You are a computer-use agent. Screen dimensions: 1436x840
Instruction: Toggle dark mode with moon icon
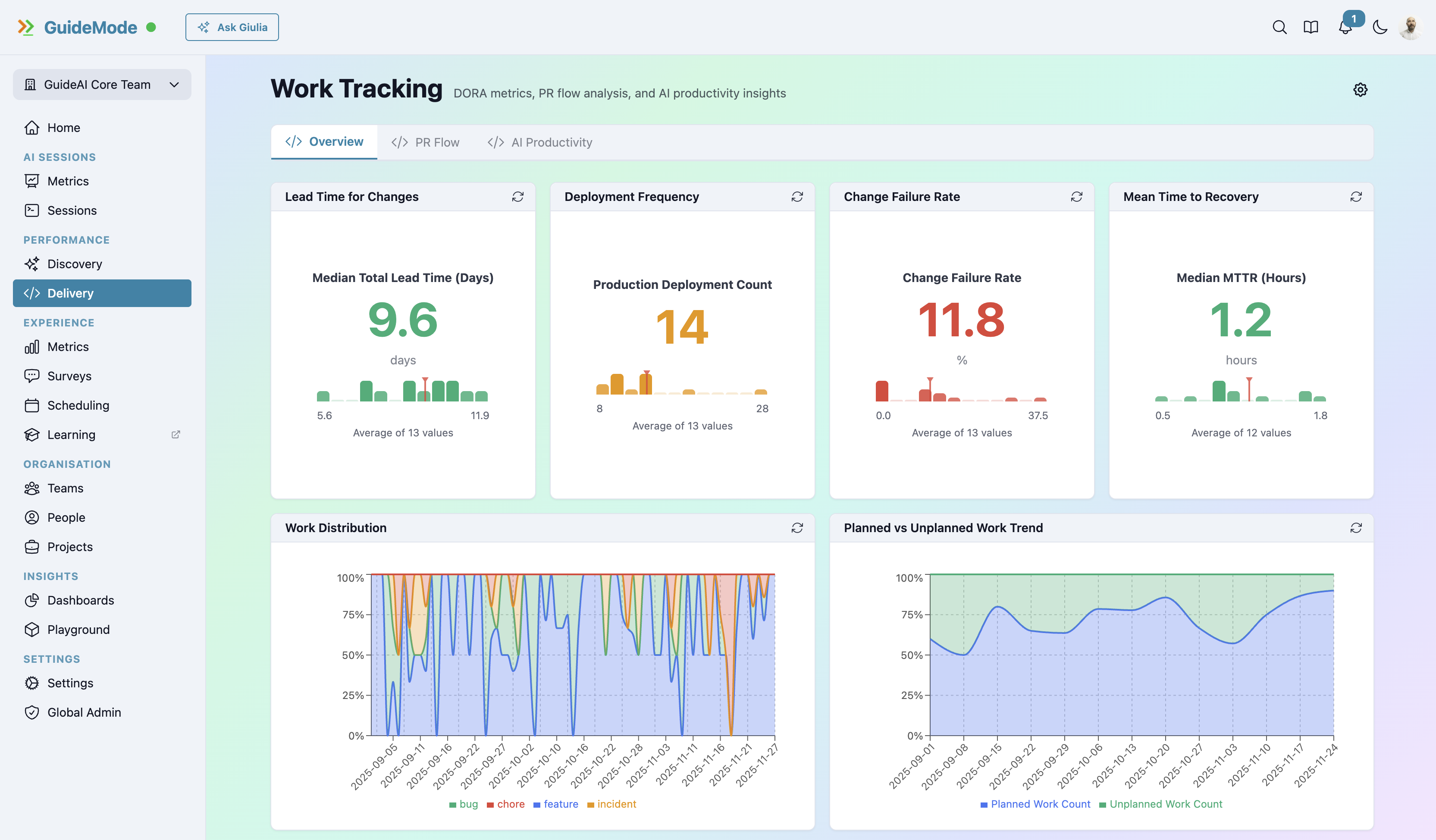coord(1380,27)
